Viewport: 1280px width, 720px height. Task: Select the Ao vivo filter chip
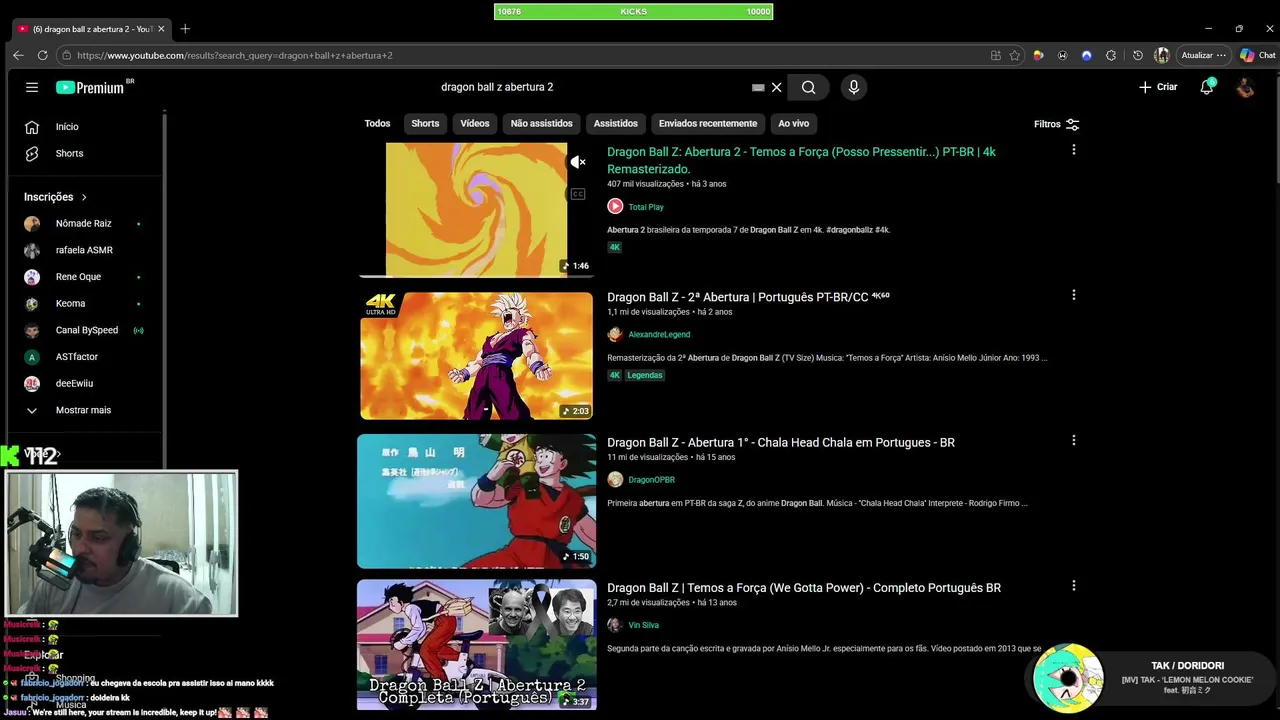pos(794,123)
